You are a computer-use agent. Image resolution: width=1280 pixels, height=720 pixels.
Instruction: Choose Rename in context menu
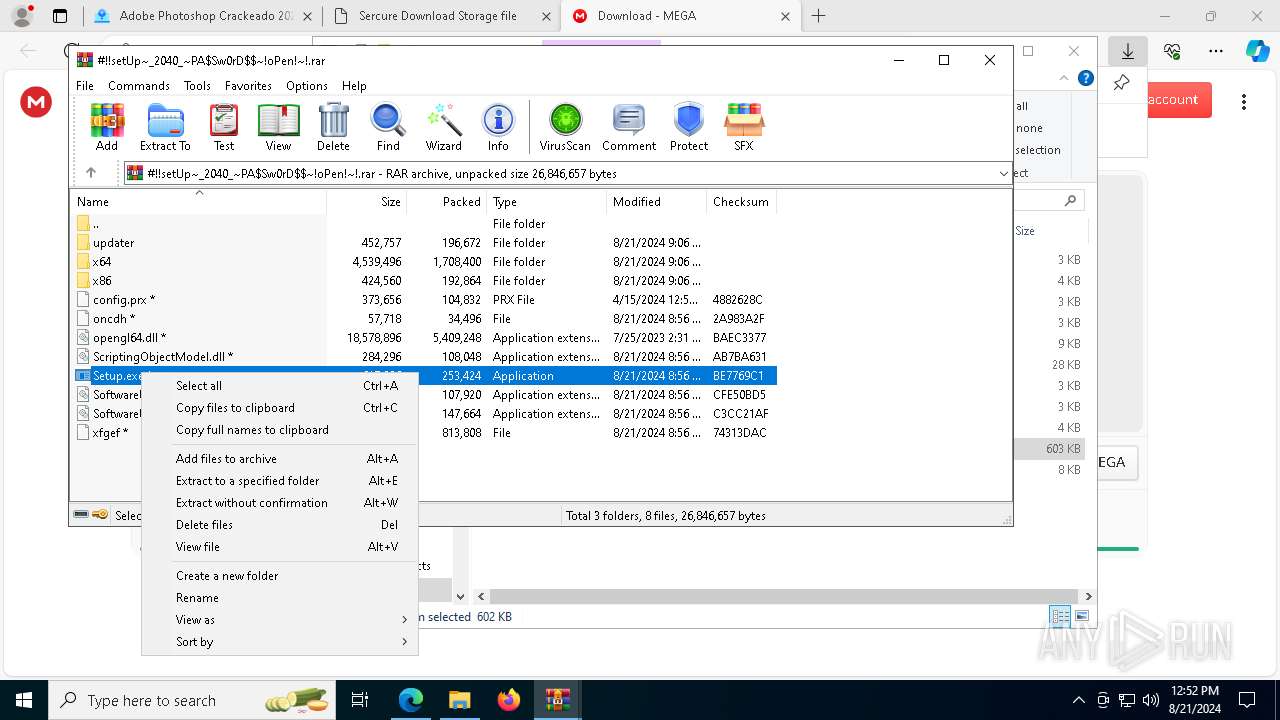coord(280,598)
